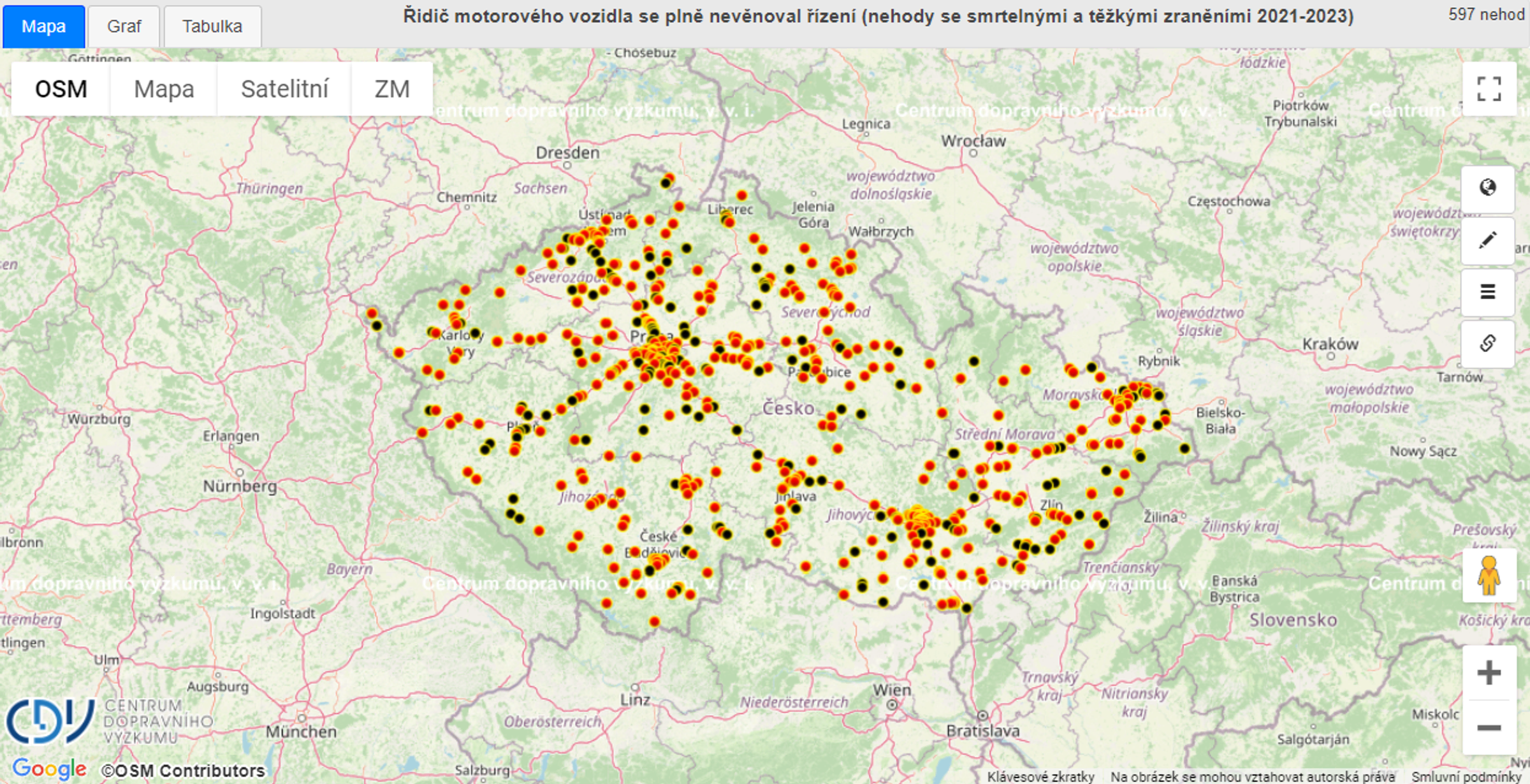Open the Tabulka tab
The height and width of the screenshot is (784, 1530).
coord(212,26)
